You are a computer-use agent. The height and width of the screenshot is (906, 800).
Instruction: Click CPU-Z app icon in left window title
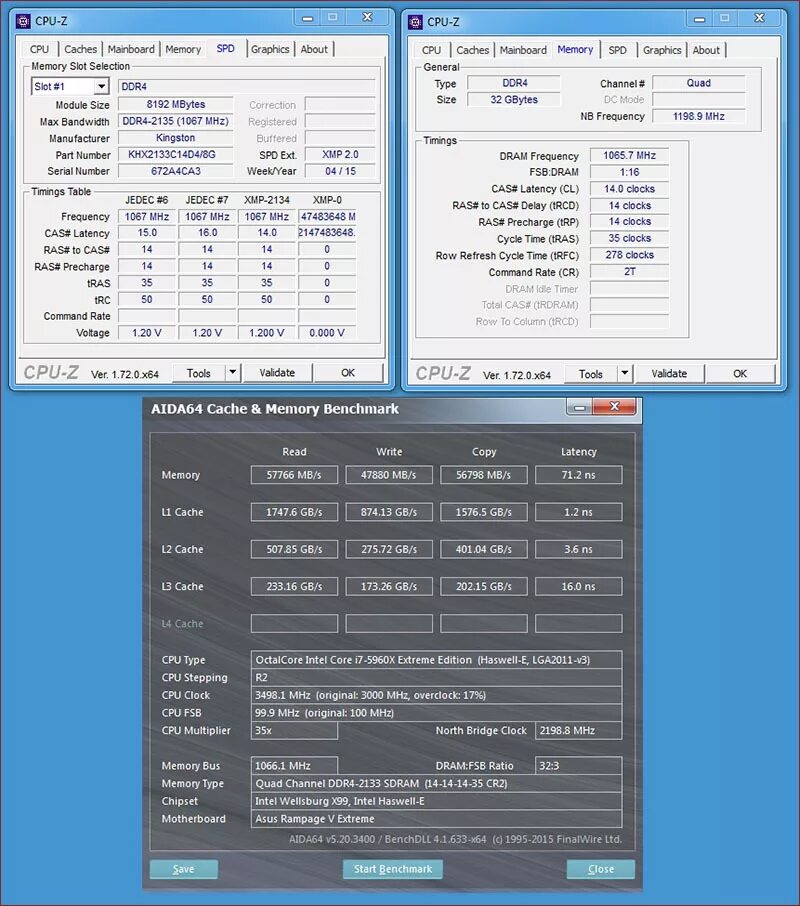(x=23, y=21)
